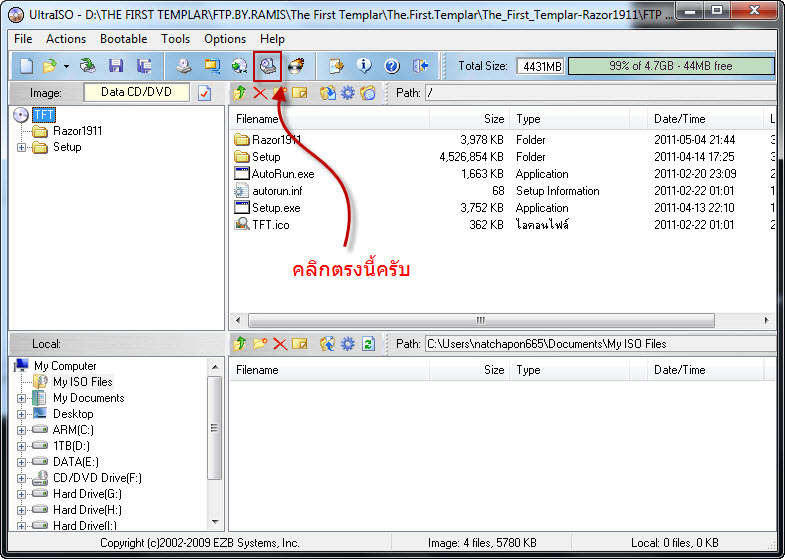
Task: Expand the Hard Drive(G:) node
Action: point(21,494)
